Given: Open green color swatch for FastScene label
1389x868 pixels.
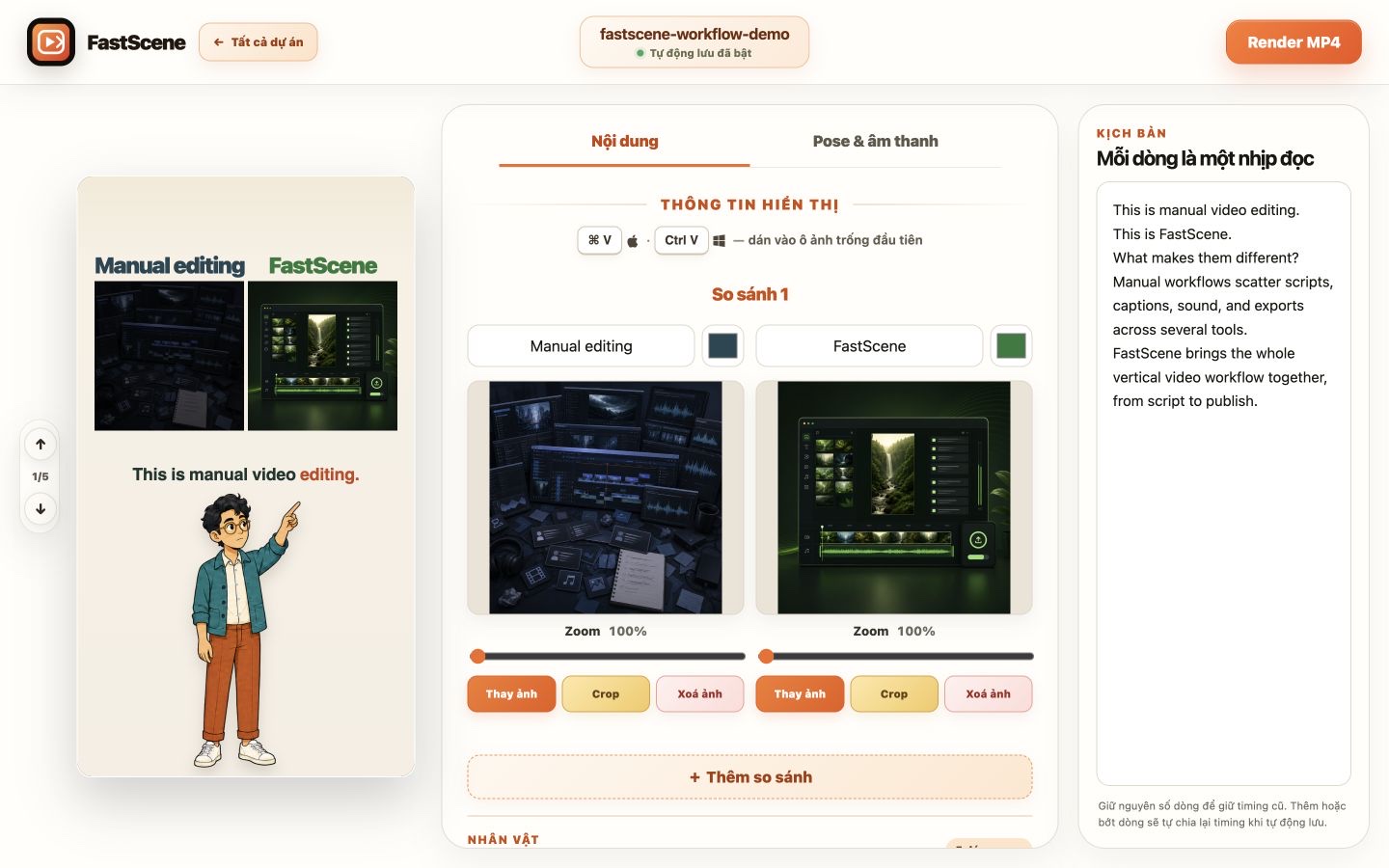Looking at the screenshot, I should tap(1011, 346).
